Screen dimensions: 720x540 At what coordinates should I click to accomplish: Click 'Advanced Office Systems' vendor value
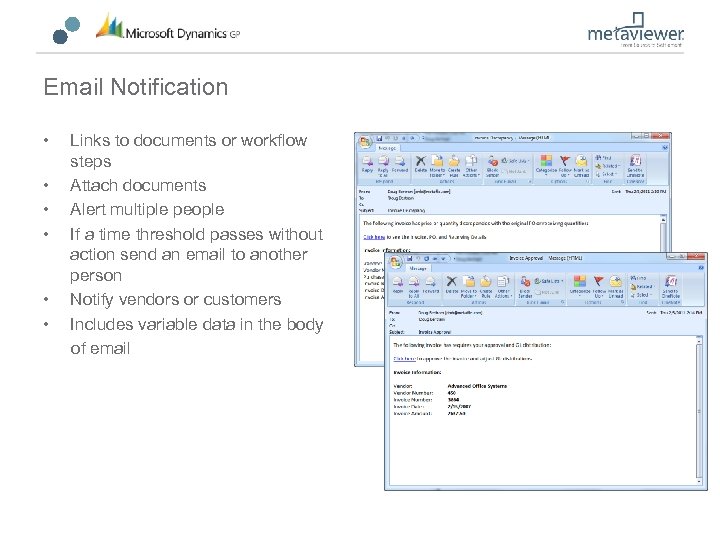(x=477, y=386)
